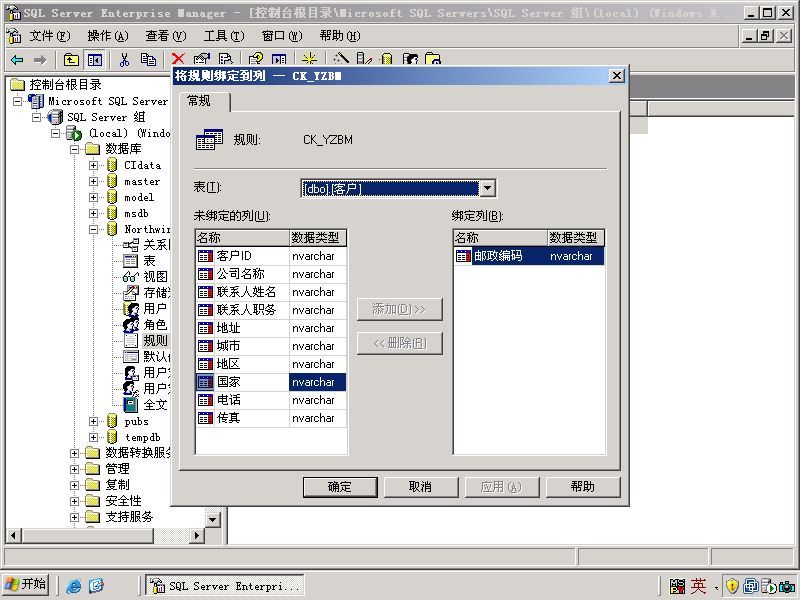Image resolution: width=800 pixels, height=600 pixels.
Task: Expand the model database node
Action: click(x=93, y=197)
